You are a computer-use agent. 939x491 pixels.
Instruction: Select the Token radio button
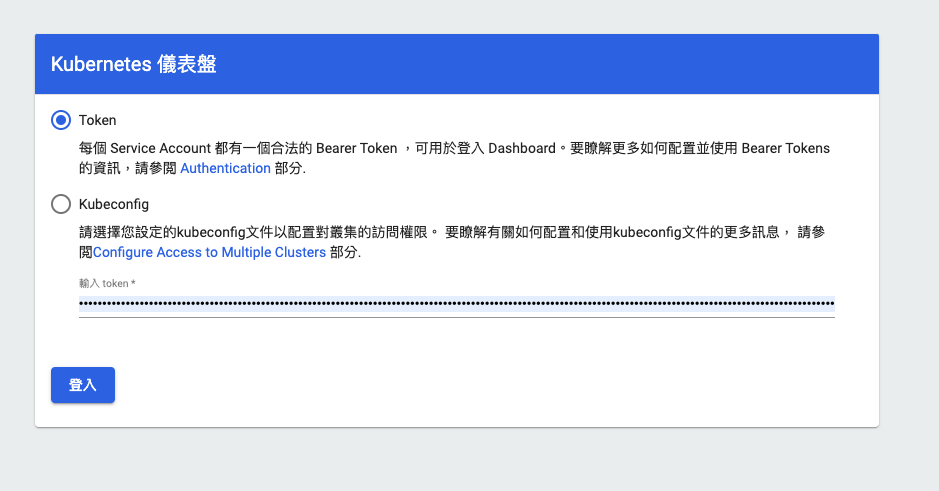coord(60,120)
